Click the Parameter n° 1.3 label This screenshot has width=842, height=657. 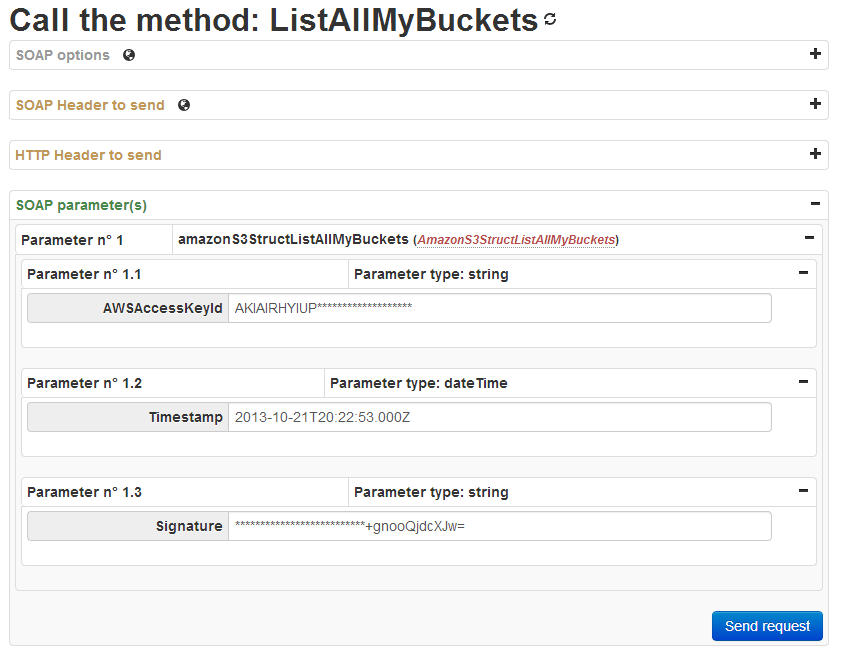pos(84,493)
